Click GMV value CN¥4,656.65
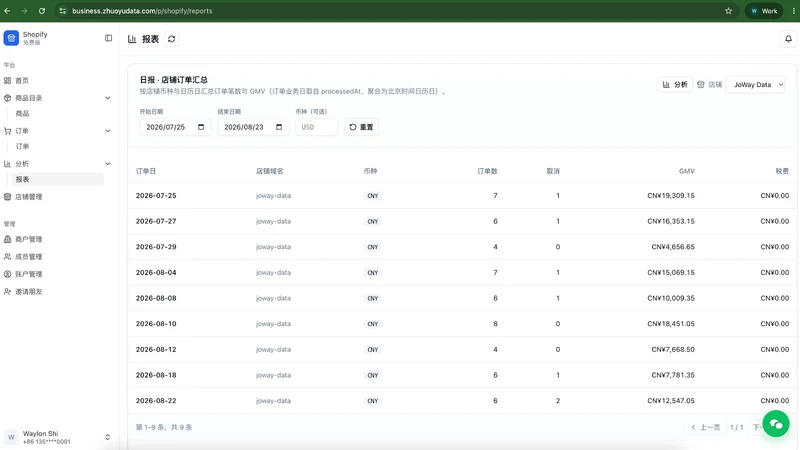The image size is (800, 450). click(x=673, y=247)
